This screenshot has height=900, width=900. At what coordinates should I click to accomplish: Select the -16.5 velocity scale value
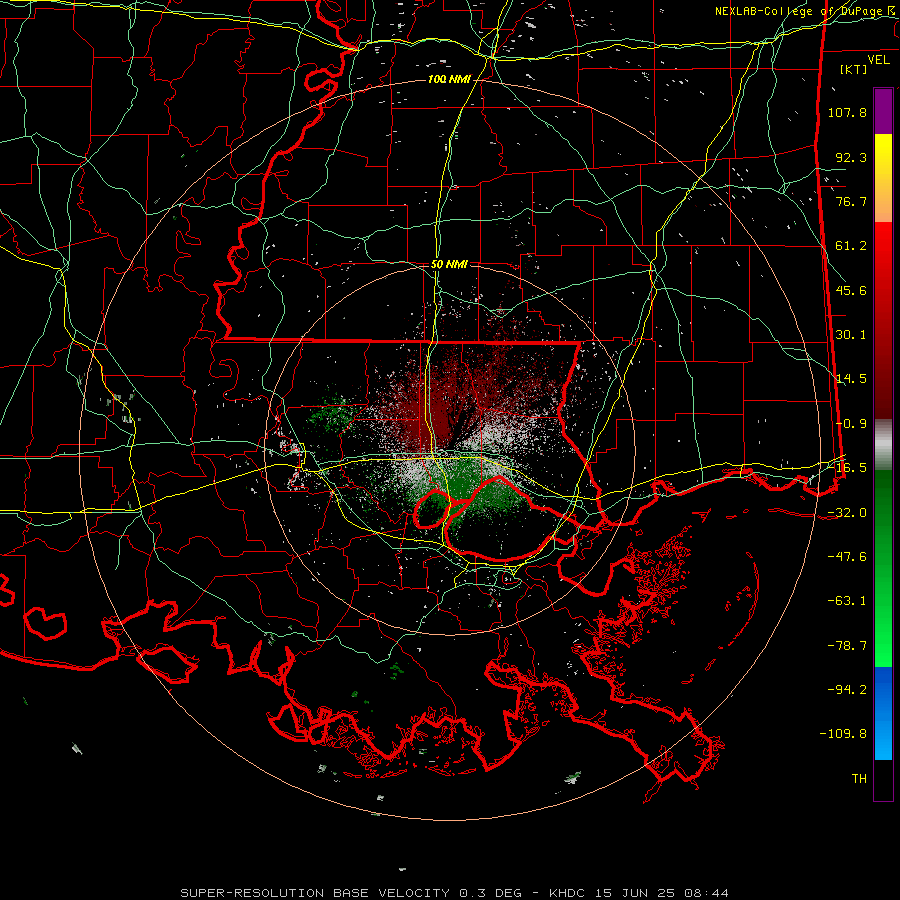(x=847, y=468)
